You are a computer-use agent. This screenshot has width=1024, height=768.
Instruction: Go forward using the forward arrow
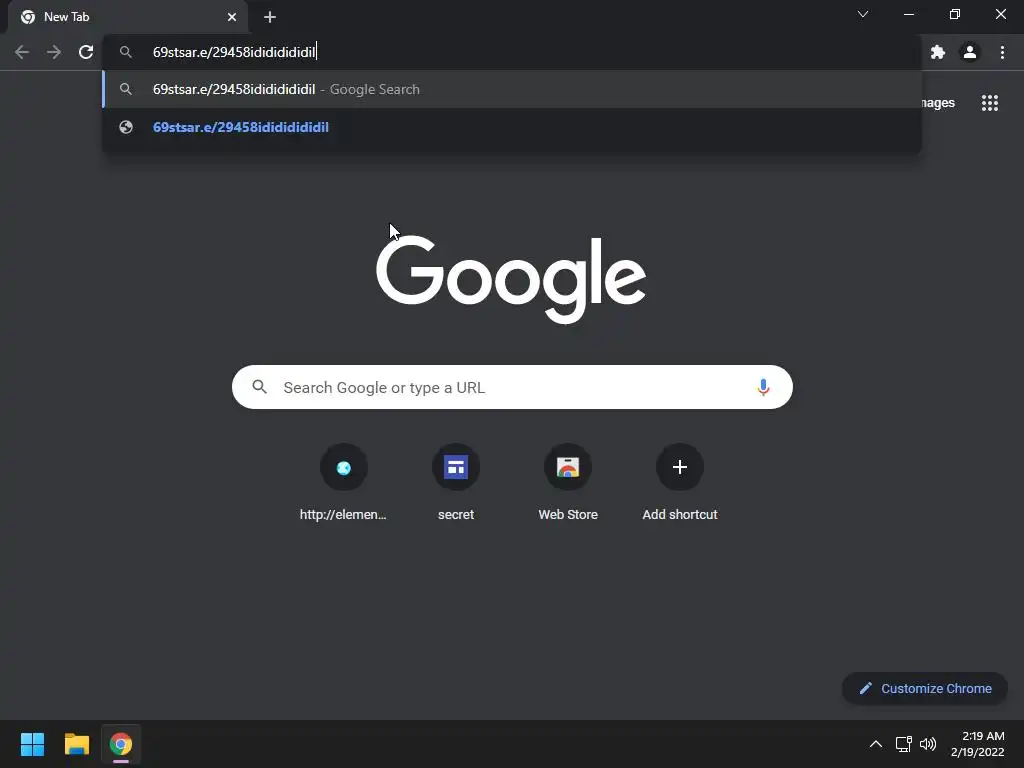54,52
